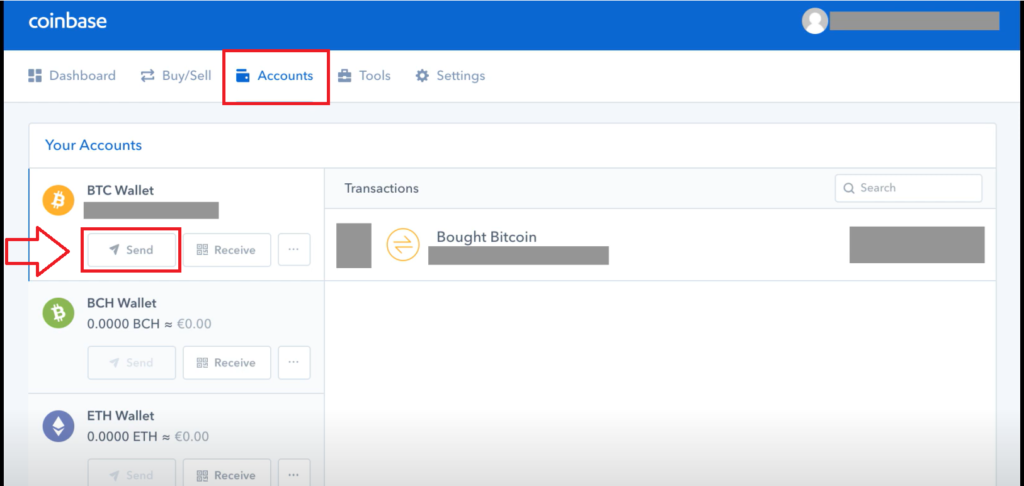Open the Dashboard tab
The height and width of the screenshot is (486, 1024).
tap(72, 76)
